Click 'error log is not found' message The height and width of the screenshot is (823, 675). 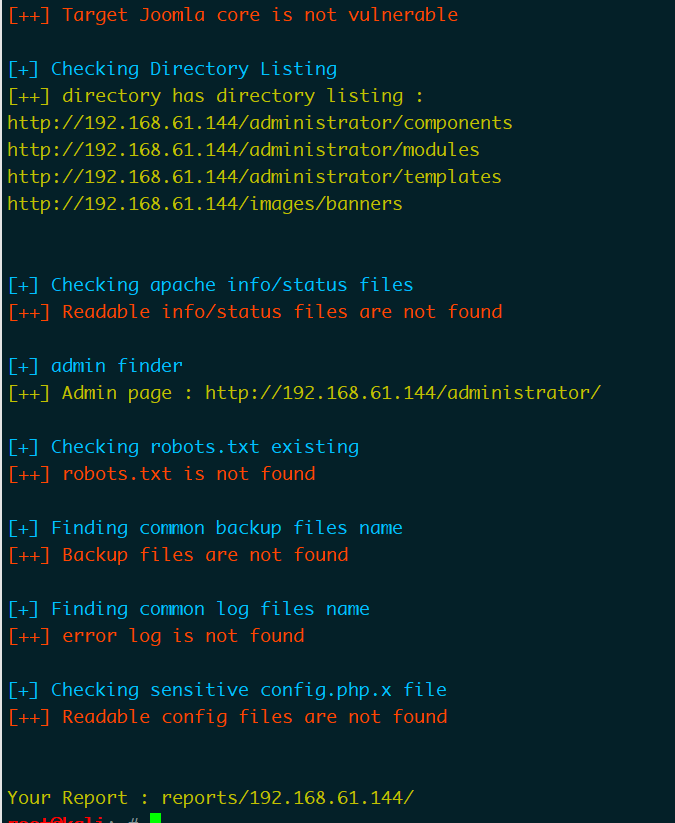click(183, 636)
